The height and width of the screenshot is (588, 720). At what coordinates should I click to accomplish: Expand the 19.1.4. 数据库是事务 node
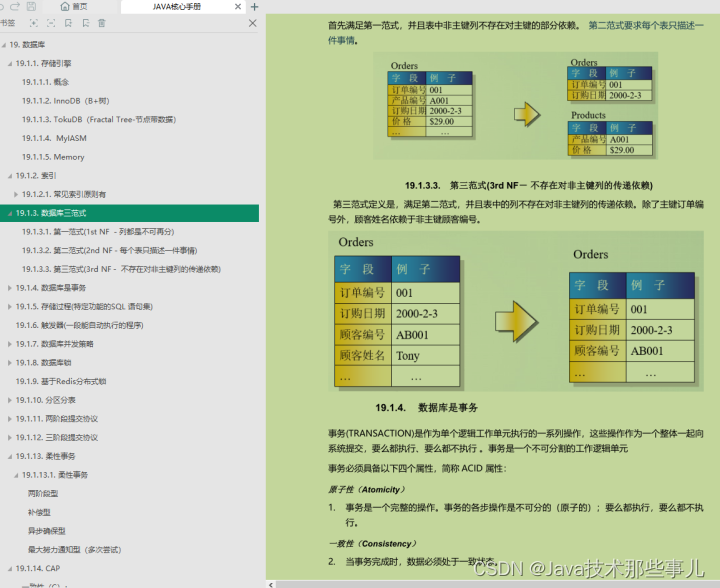click(10, 288)
